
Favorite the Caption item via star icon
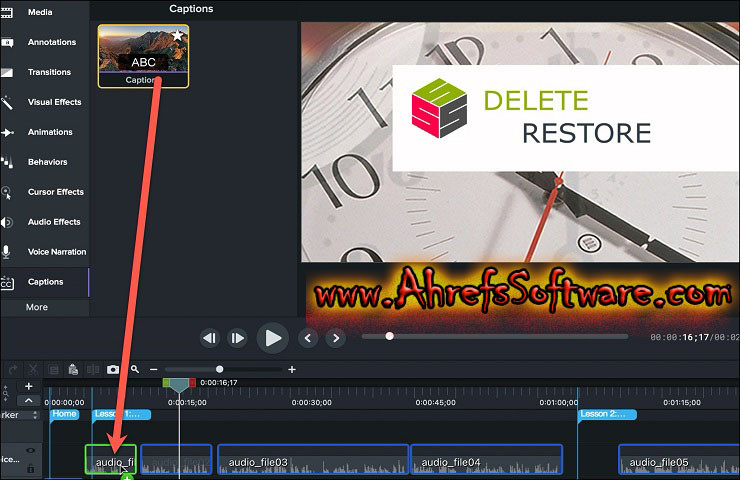tap(177, 35)
